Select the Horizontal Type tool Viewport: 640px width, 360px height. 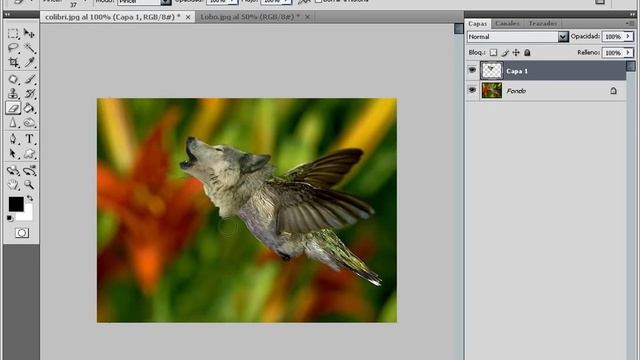click(29, 139)
